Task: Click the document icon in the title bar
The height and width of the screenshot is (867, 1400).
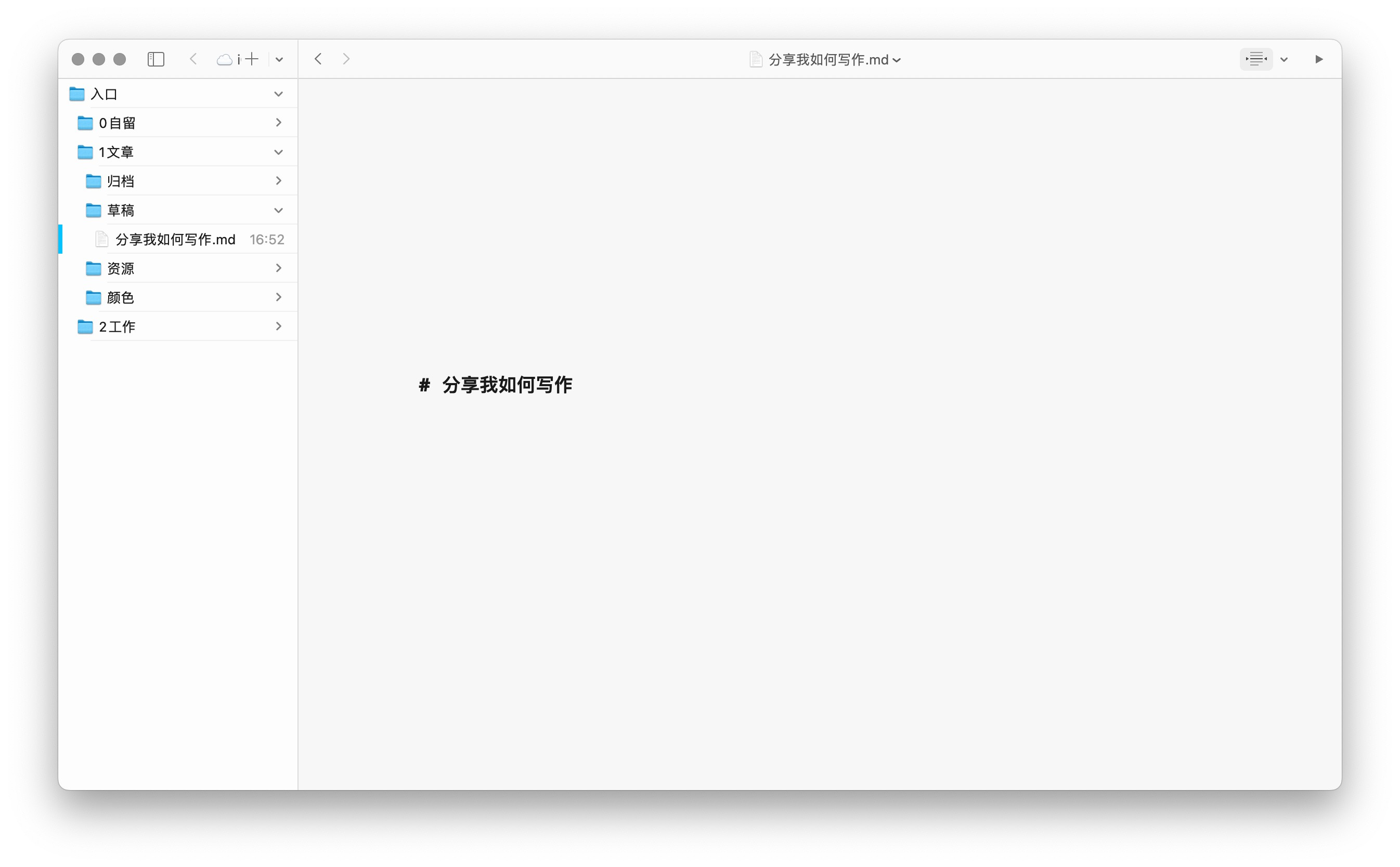Action: pyautogui.click(x=755, y=60)
